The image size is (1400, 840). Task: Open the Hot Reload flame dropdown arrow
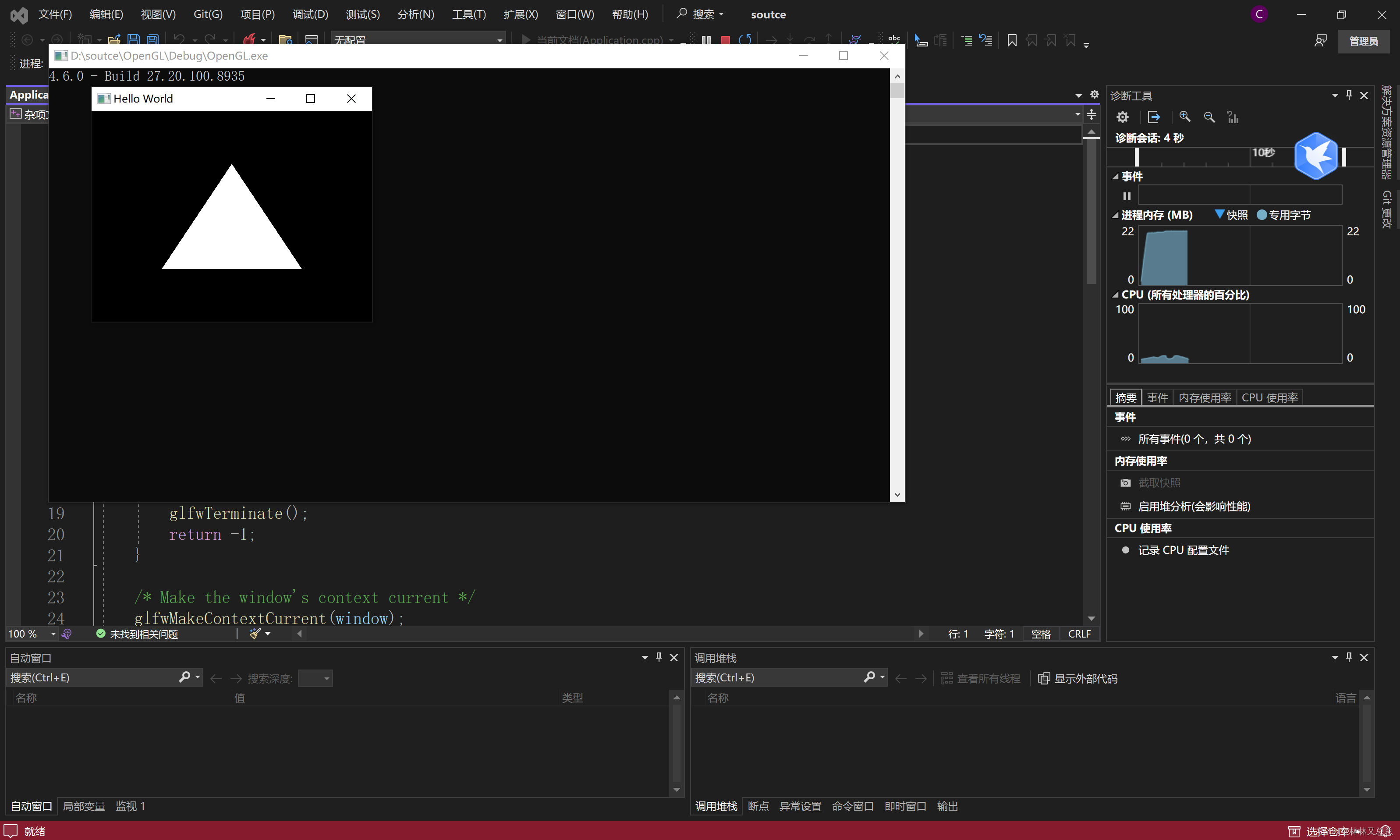[263, 40]
